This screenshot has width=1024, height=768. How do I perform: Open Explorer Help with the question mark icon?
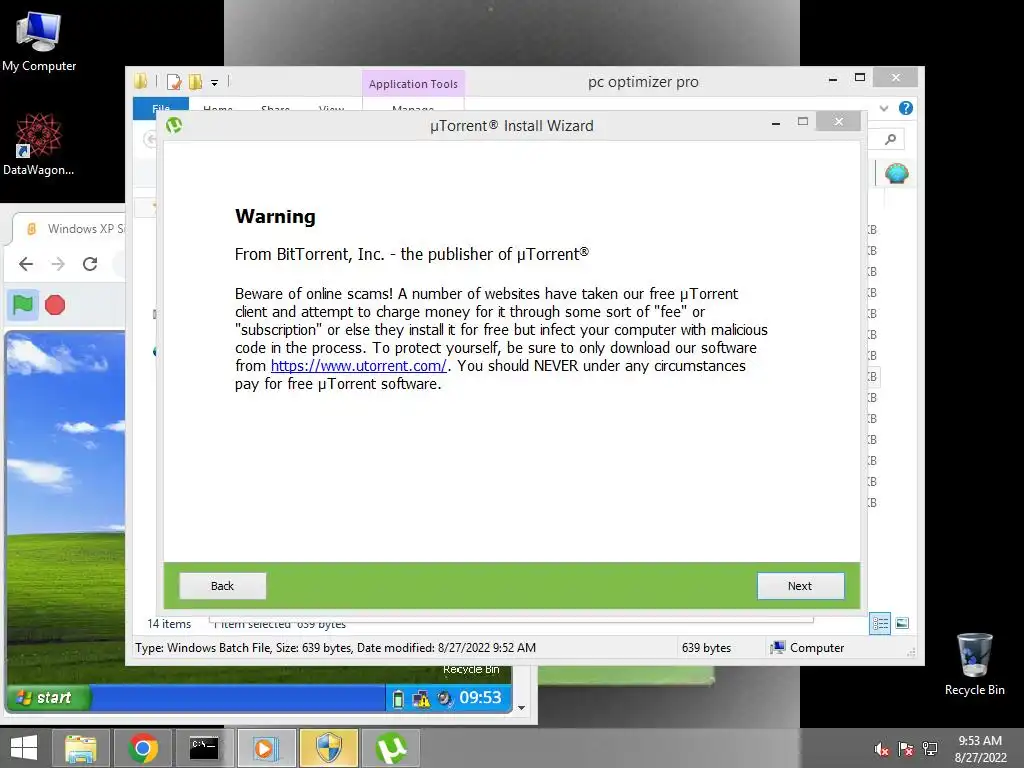point(906,108)
